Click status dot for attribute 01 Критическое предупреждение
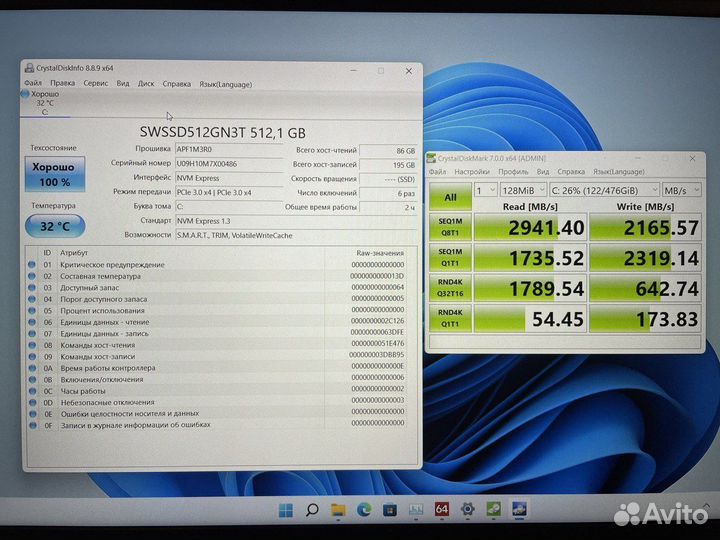720x540 pixels. [32, 264]
